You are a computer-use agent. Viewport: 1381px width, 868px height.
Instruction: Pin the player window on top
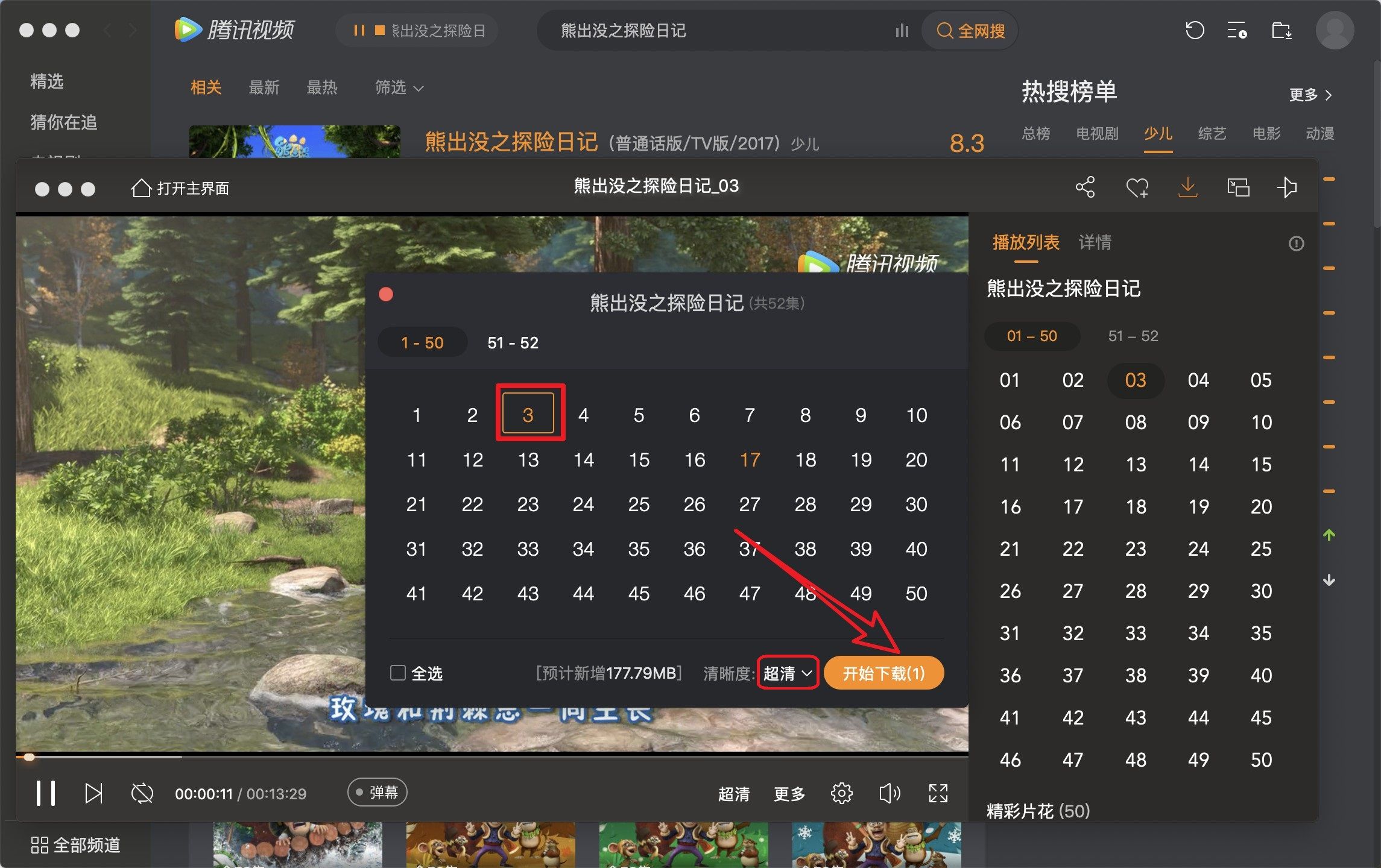coord(1287,187)
